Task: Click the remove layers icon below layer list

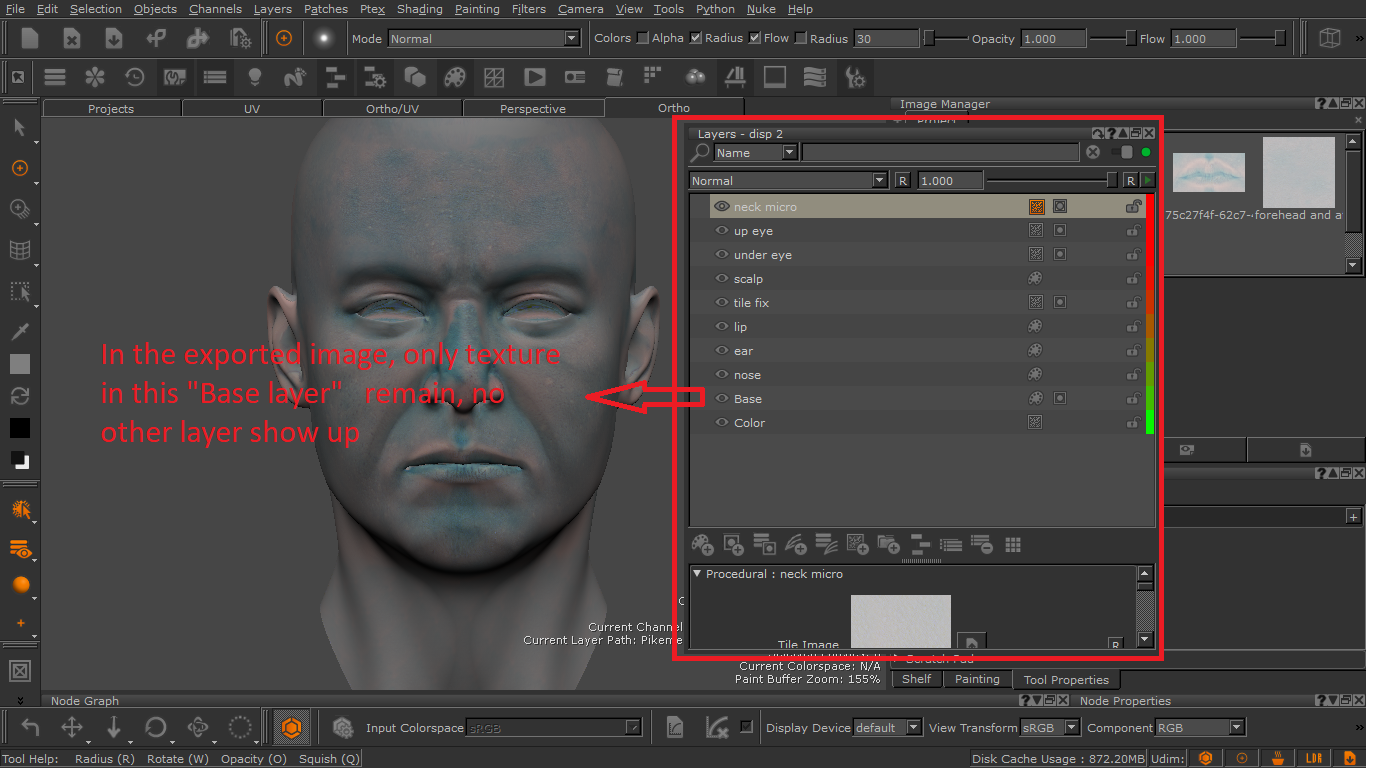Action: coord(981,544)
